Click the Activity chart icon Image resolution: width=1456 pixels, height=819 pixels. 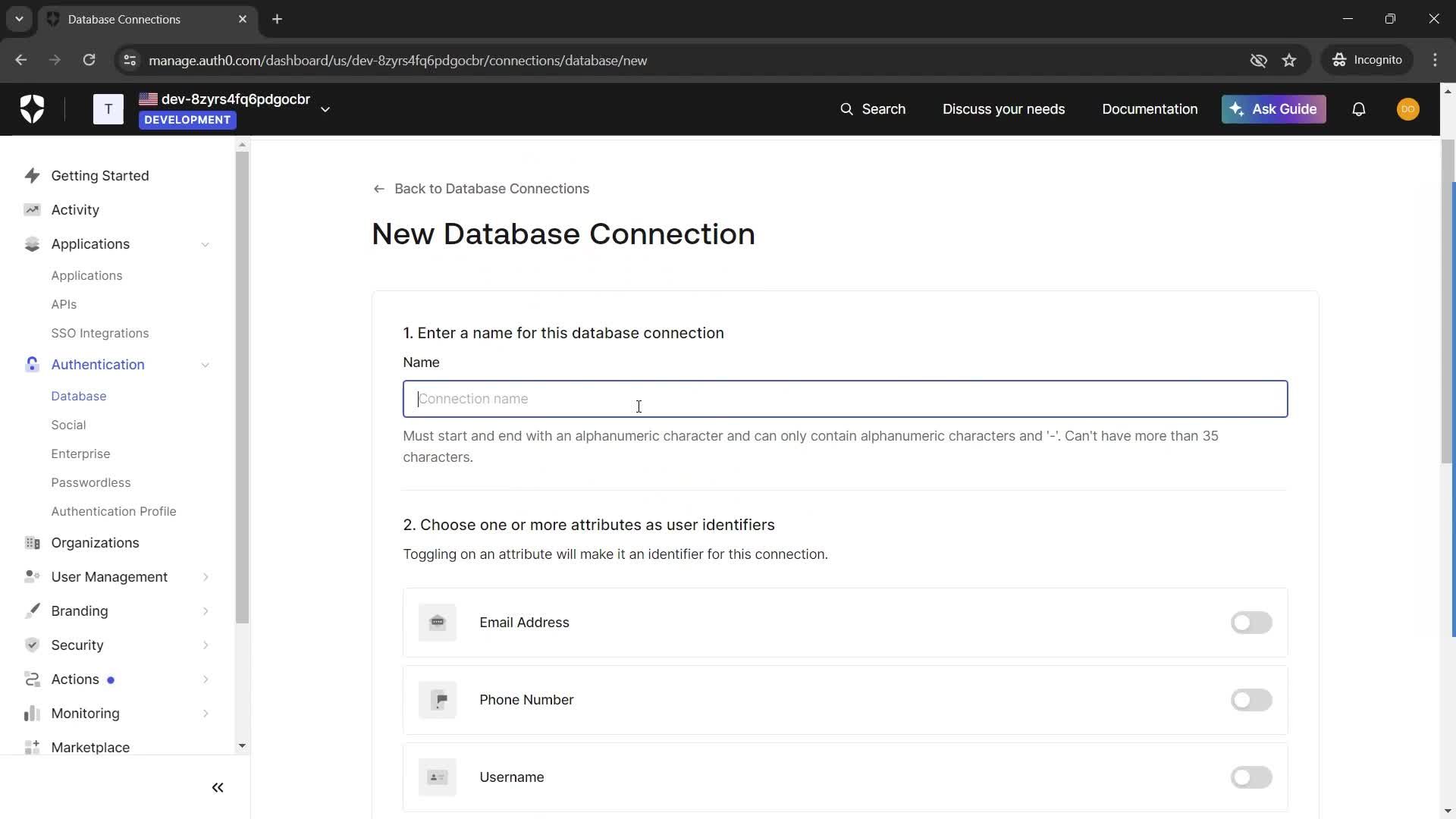pyautogui.click(x=32, y=210)
